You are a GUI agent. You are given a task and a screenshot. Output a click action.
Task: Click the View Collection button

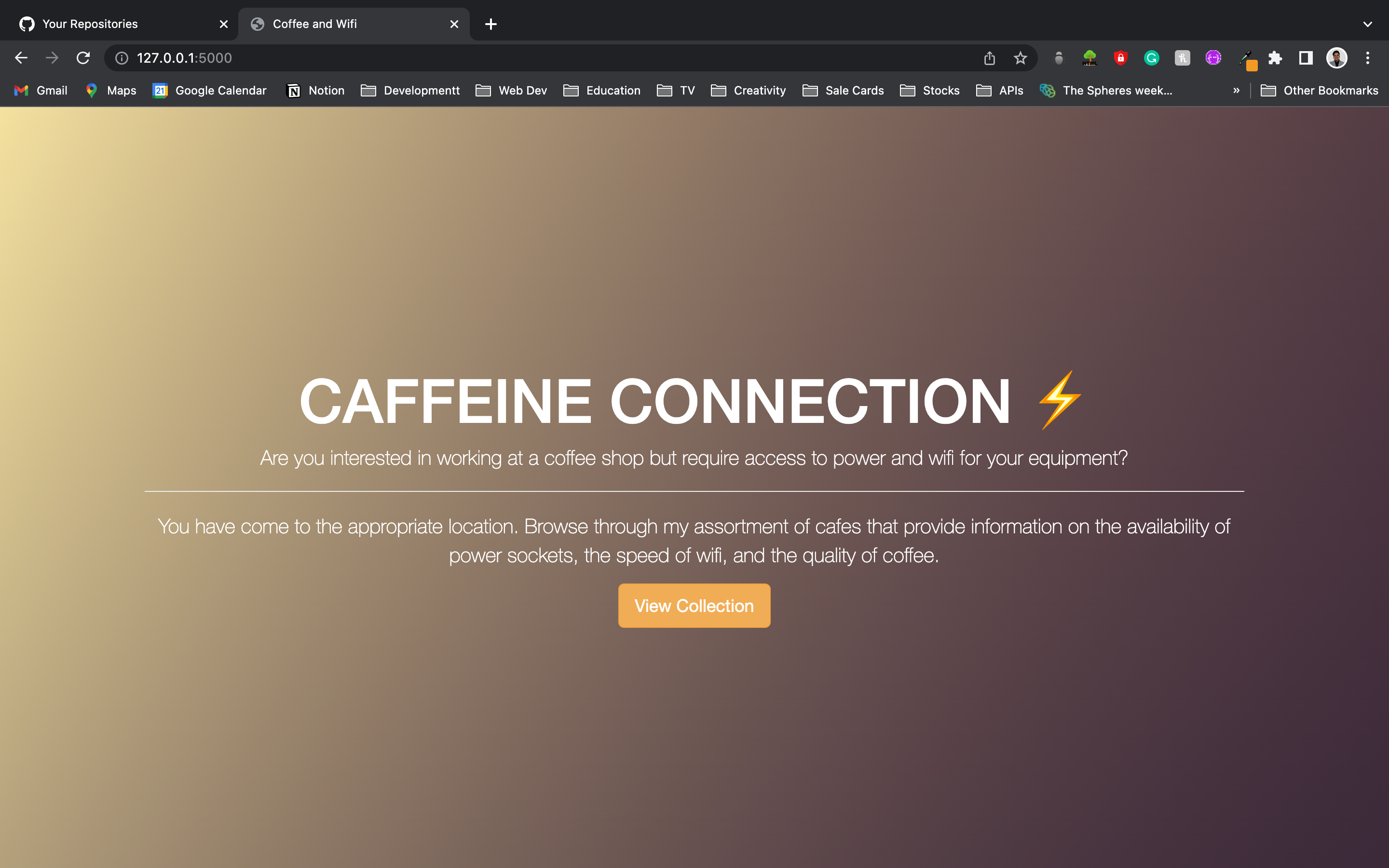click(694, 605)
